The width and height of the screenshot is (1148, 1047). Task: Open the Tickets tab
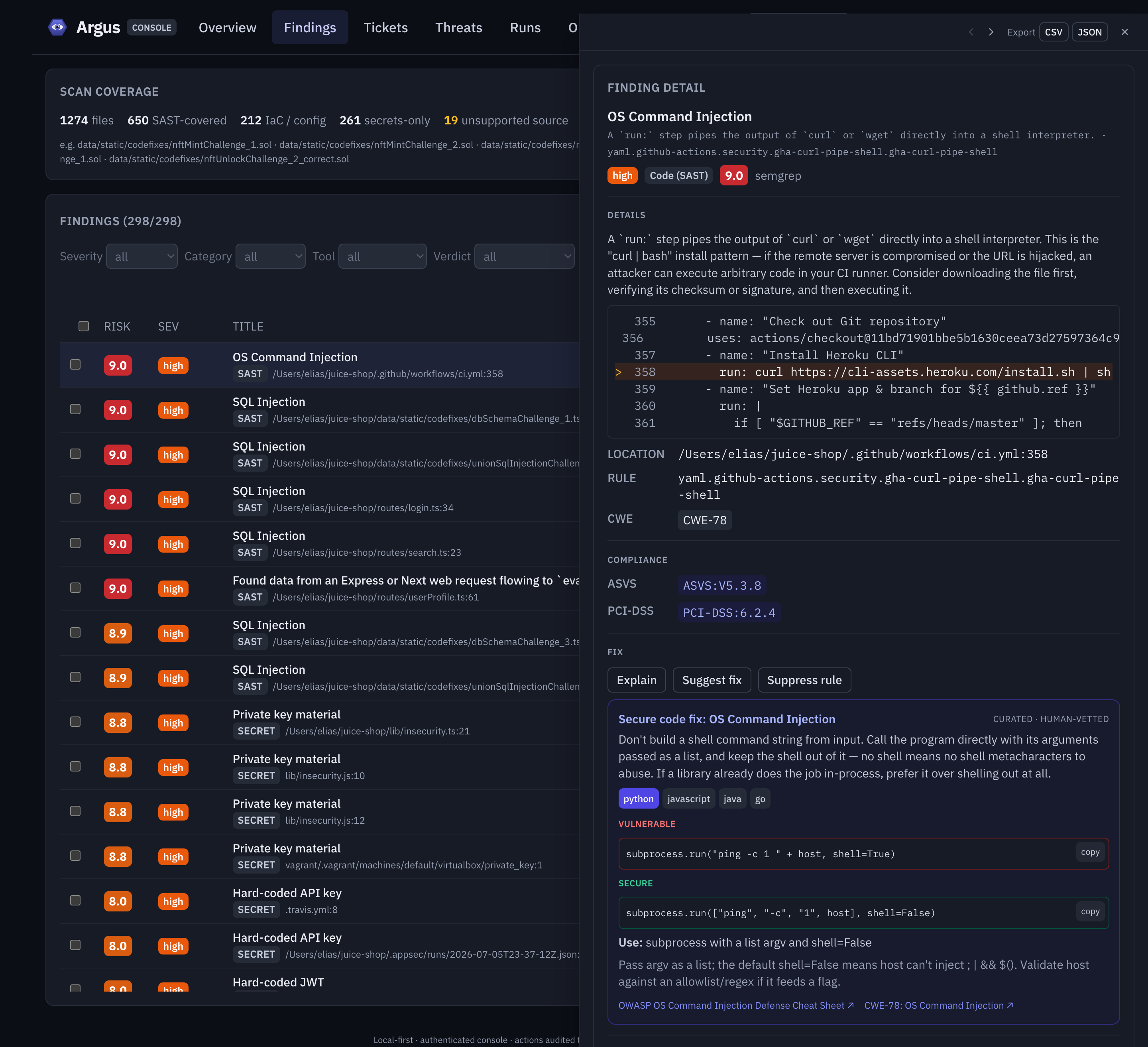(385, 28)
